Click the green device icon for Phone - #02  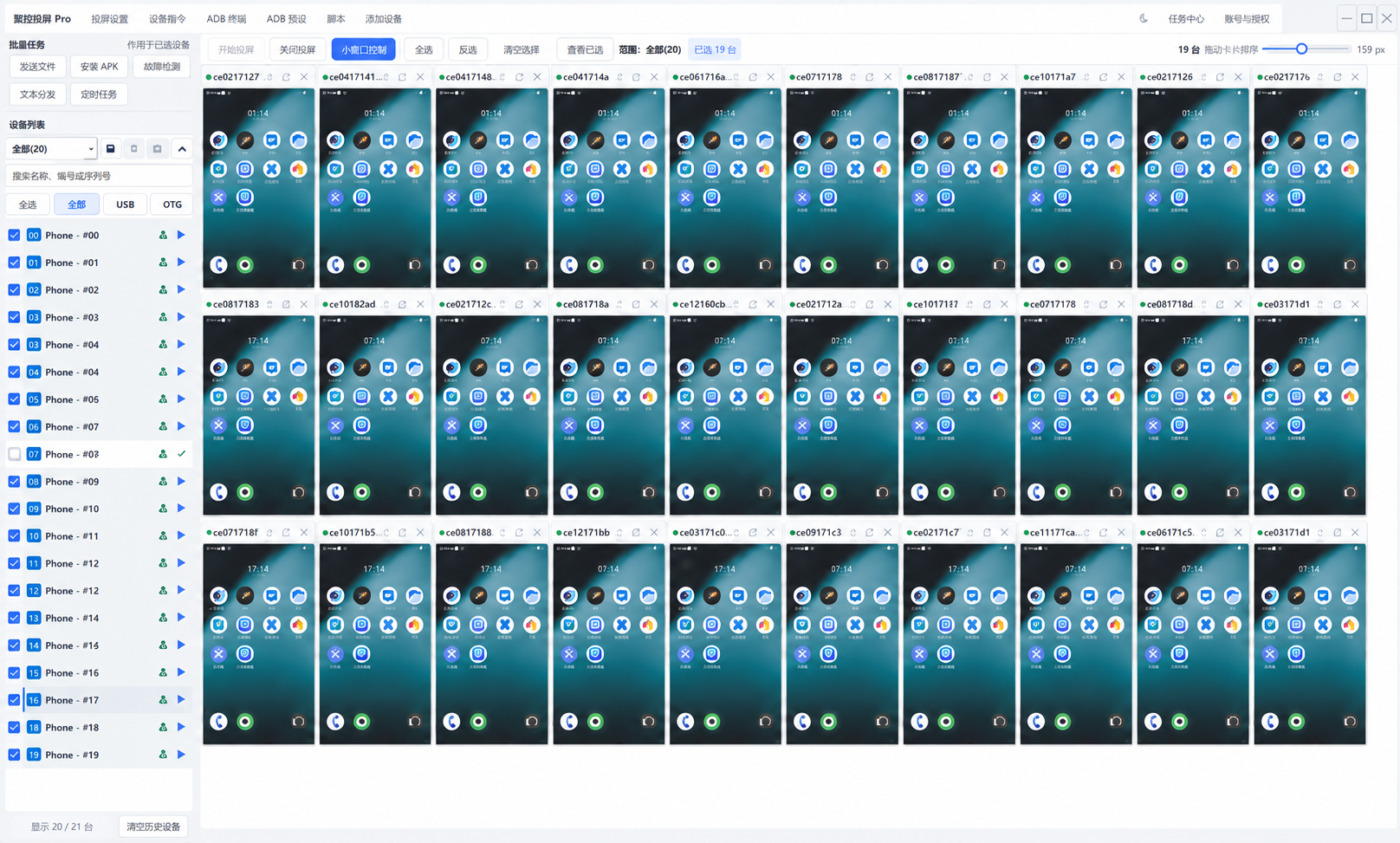click(163, 290)
